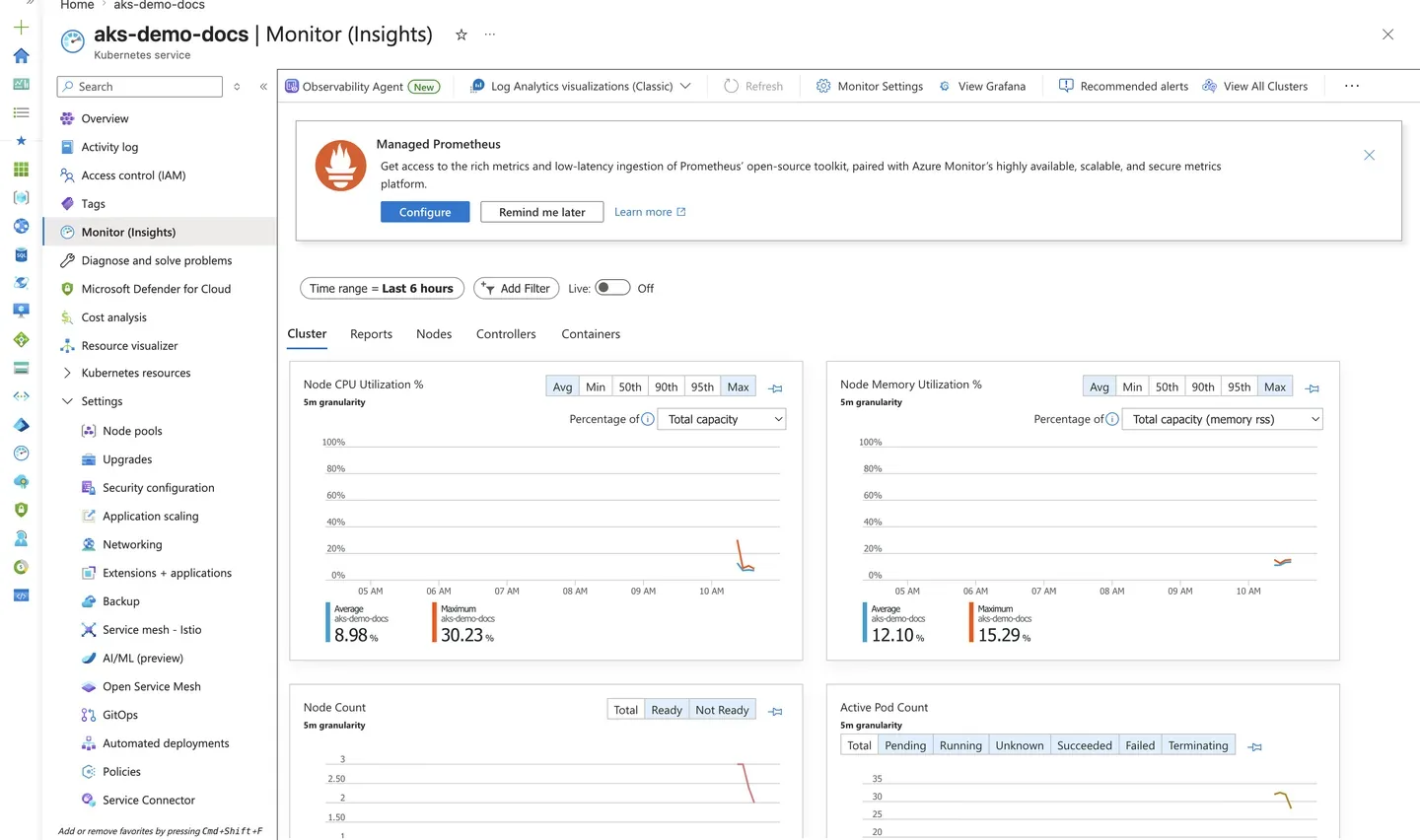1420x840 pixels.
Task: Pin the Node Memory Utilization chart
Action: point(1313,388)
